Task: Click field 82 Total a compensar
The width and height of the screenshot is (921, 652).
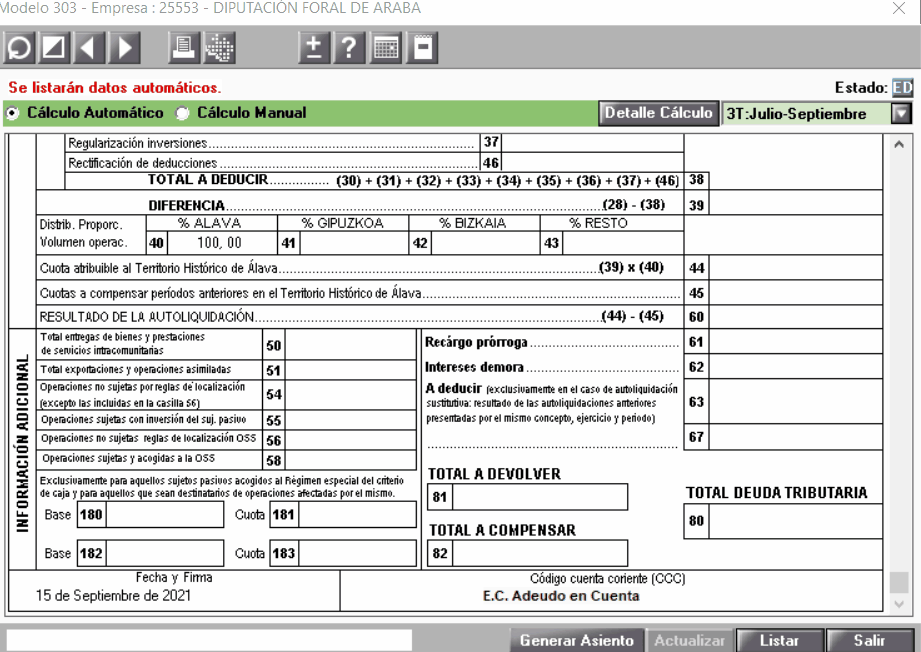Action: coord(540,553)
